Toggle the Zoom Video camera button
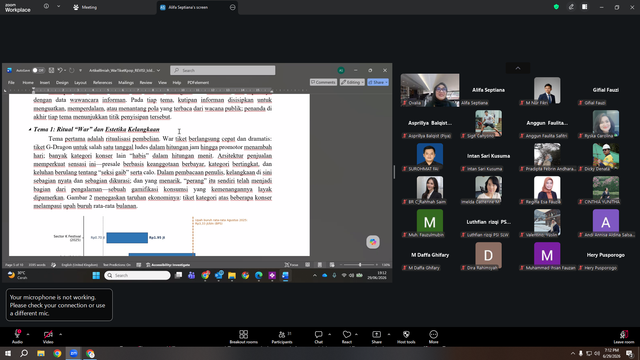 tap(48, 336)
